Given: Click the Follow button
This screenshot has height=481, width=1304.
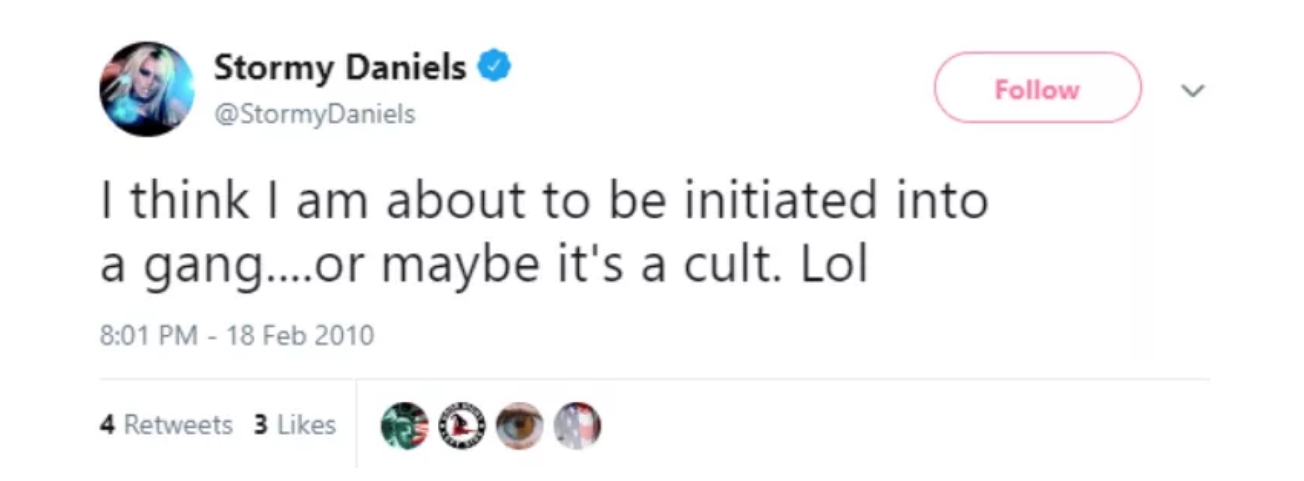Looking at the screenshot, I should (1037, 89).
